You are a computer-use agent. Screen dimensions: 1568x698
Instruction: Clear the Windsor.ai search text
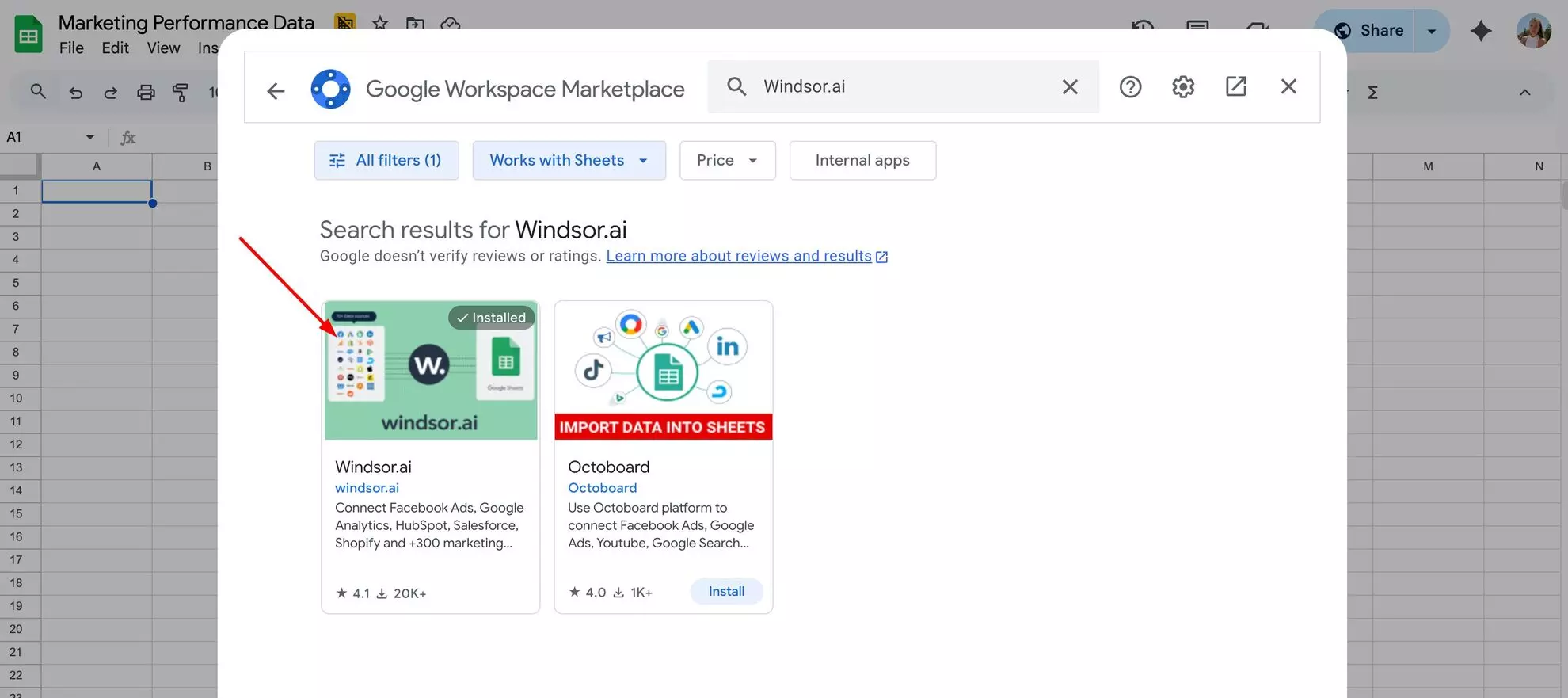[x=1070, y=86]
